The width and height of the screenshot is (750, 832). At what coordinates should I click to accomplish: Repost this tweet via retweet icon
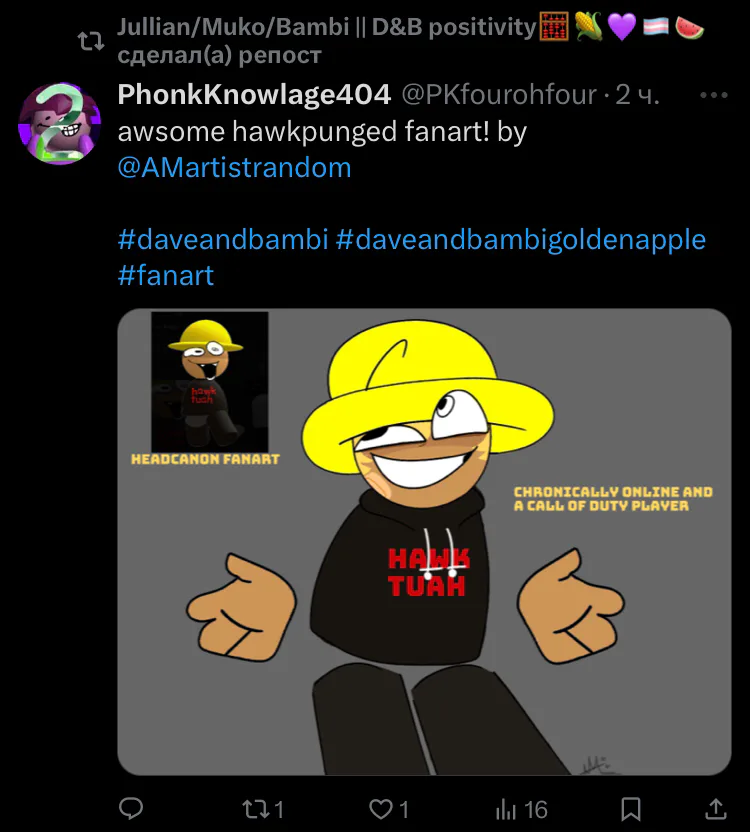point(254,810)
